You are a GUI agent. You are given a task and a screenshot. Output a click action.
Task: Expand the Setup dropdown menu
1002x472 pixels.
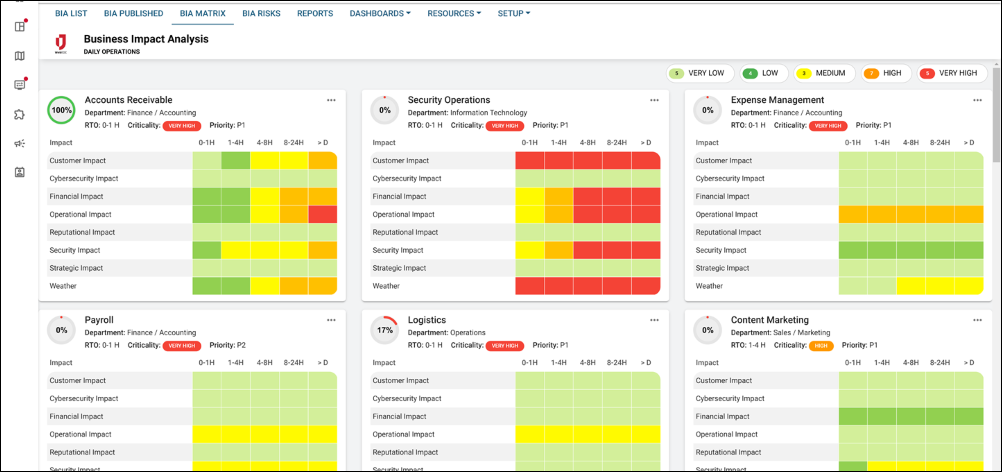pyautogui.click(x=513, y=14)
